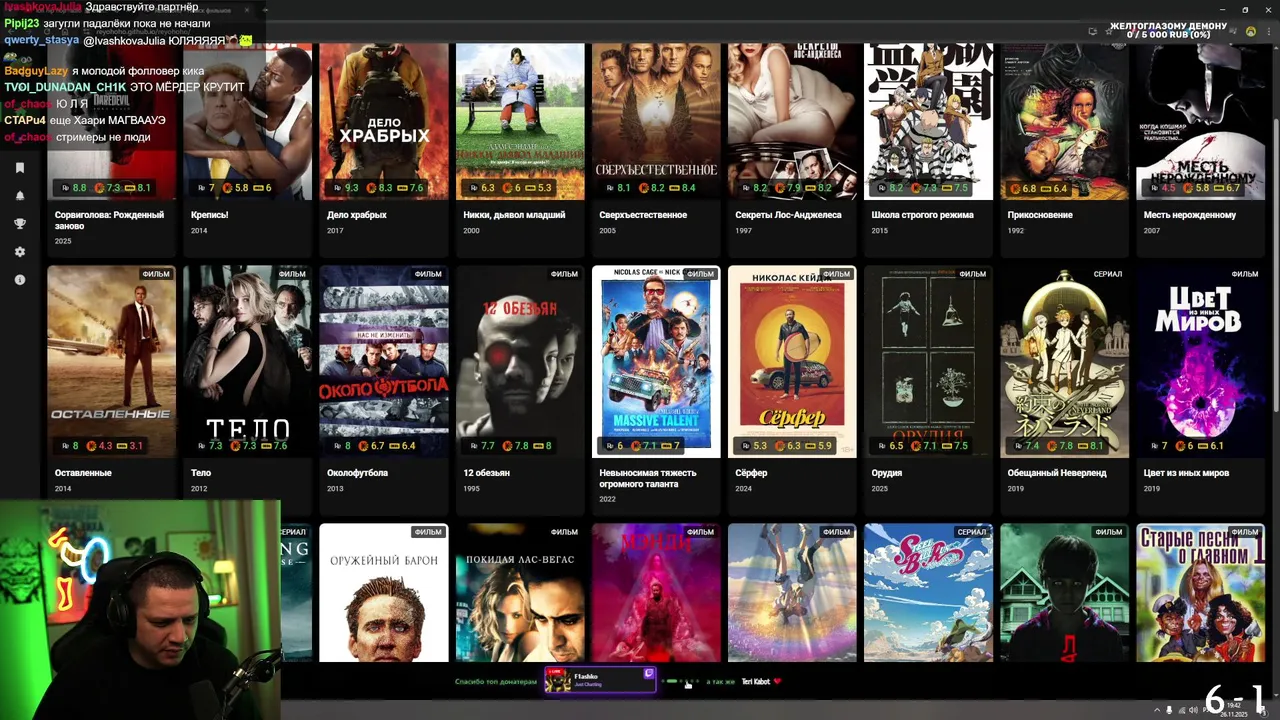The height and width of the screenshot is (720, 1280).
Task: Open the Оружейный барон poster
Action: tap(383, 592)
